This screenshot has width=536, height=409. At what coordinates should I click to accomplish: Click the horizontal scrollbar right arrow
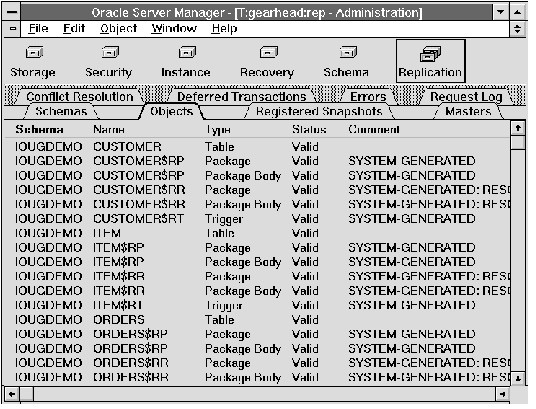[x=502, y=394]
